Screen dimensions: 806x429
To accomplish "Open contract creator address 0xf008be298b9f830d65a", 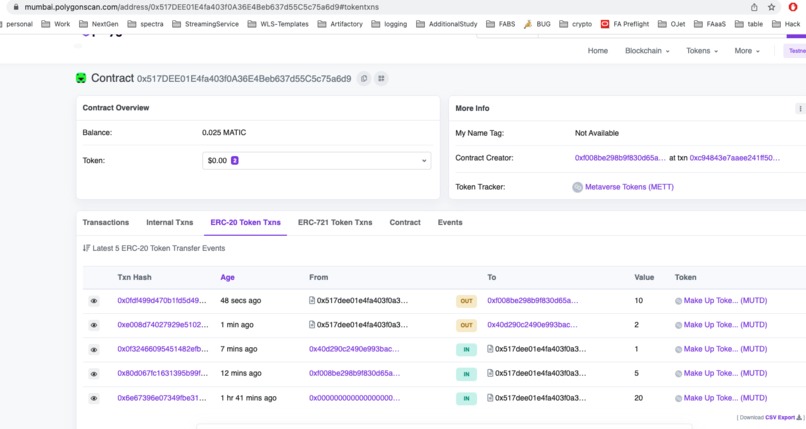I will [x=620, y=158].
